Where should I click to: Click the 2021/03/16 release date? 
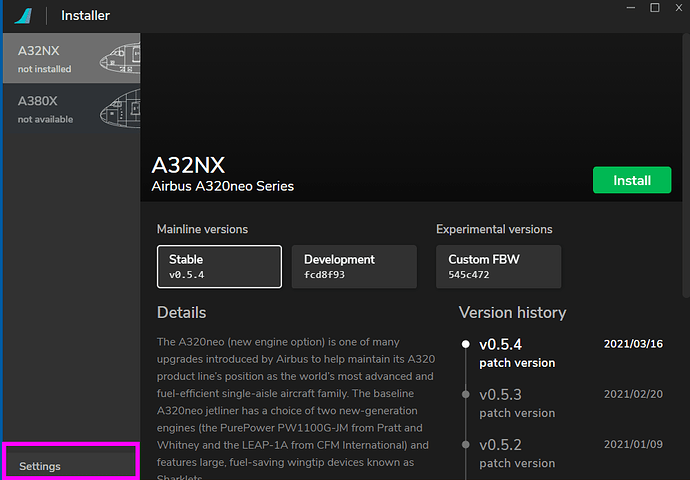tap(633, 344)
